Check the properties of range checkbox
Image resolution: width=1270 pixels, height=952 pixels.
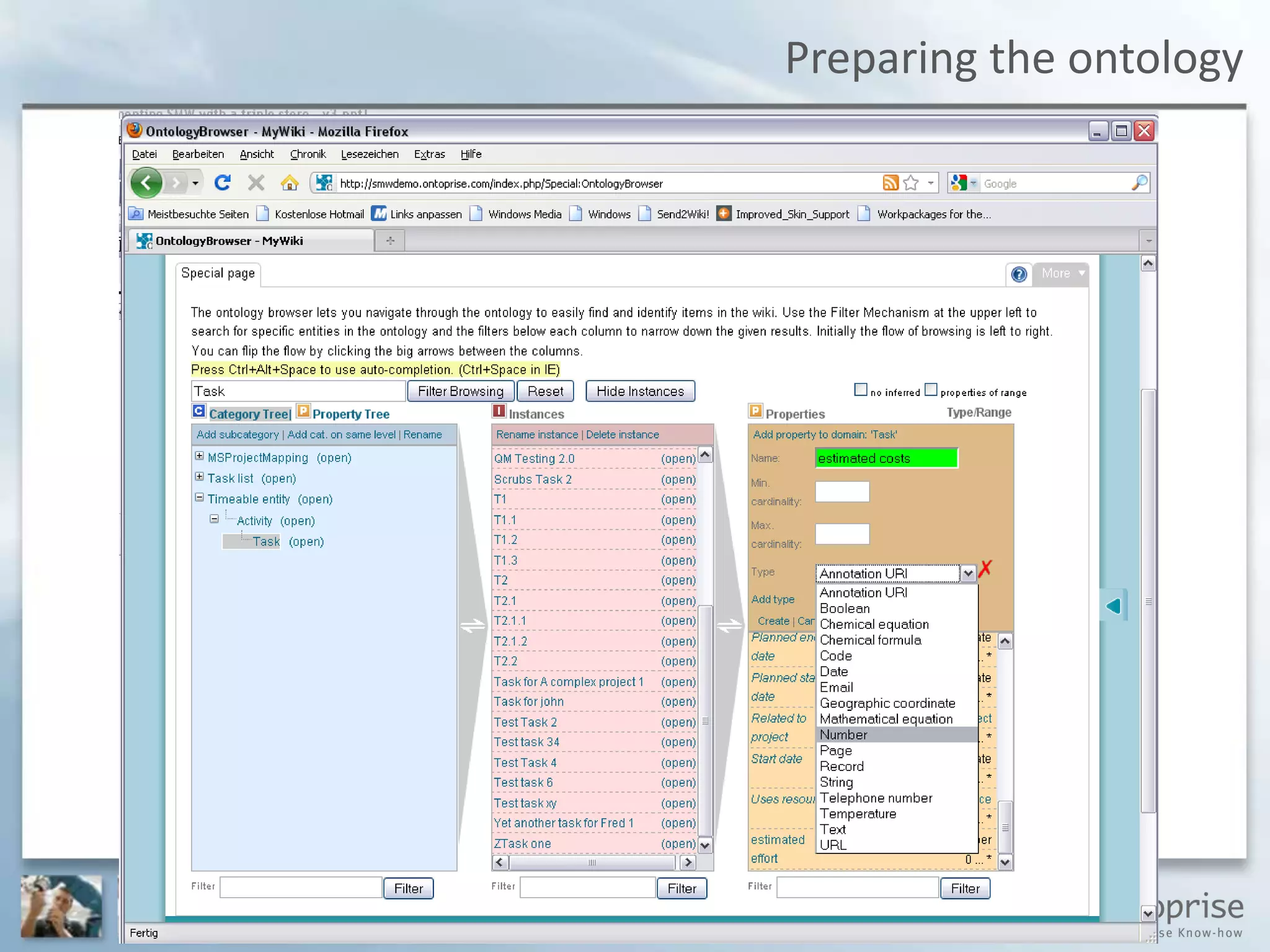pos(931,390)
